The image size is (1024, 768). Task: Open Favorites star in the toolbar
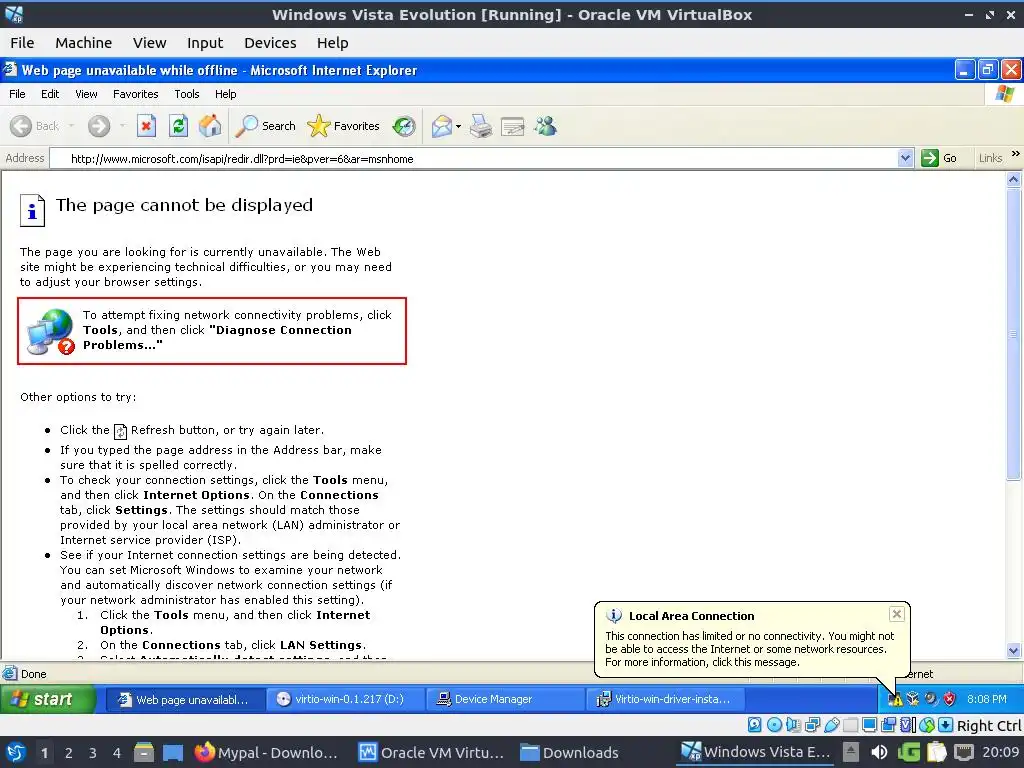pyautogui.click(x=344, y=126)
